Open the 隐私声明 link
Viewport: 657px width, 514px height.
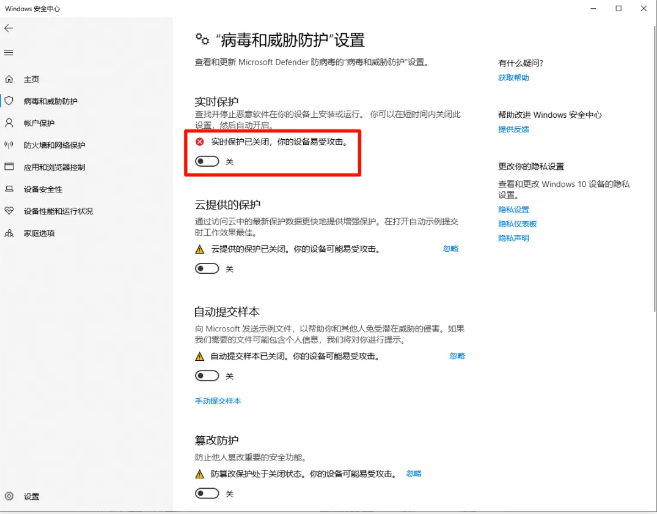click(x=513, y=238)
